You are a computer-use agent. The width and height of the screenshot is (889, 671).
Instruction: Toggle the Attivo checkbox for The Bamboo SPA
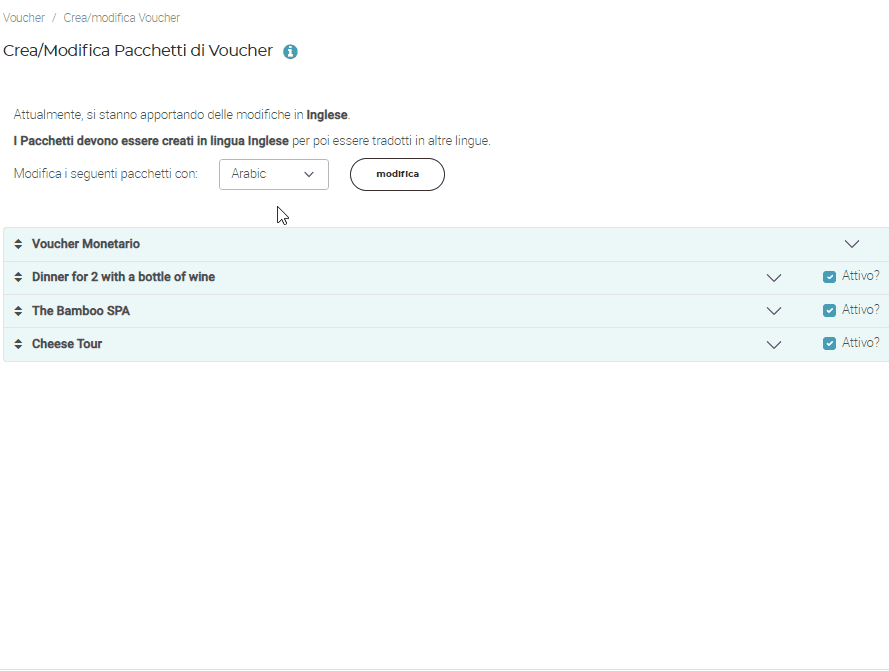pyautogui.click(x=829, y=310)
